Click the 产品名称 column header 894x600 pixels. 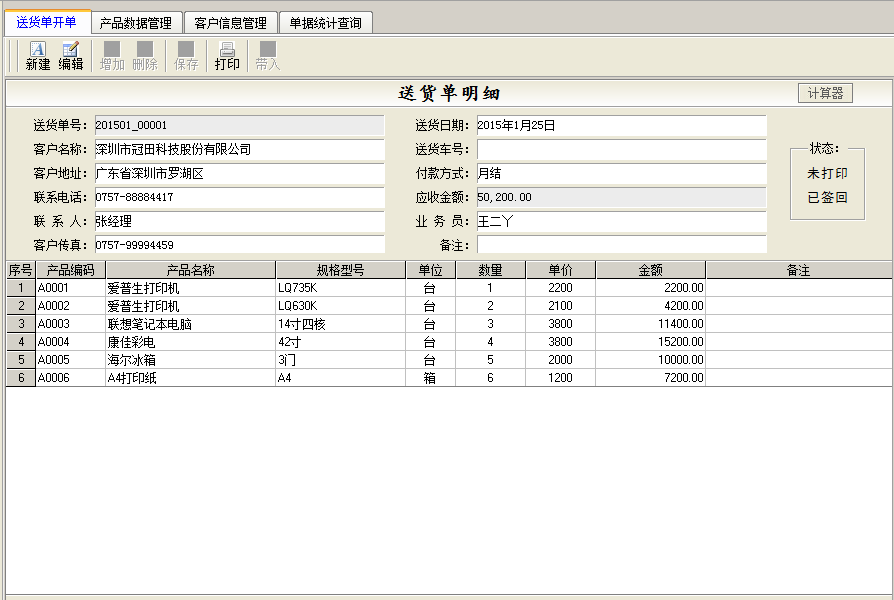tap(190, 270)
